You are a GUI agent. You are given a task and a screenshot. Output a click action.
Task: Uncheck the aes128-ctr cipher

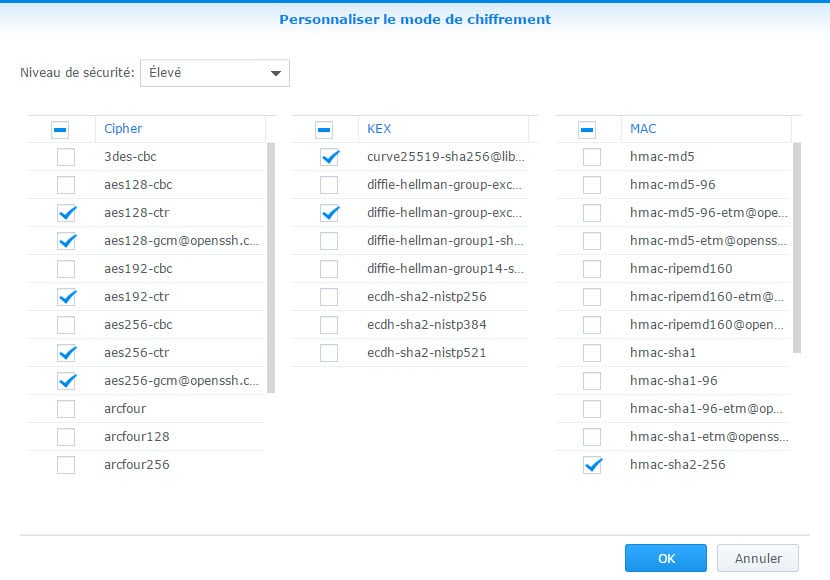pyautogui.click(x=66, y=213)
